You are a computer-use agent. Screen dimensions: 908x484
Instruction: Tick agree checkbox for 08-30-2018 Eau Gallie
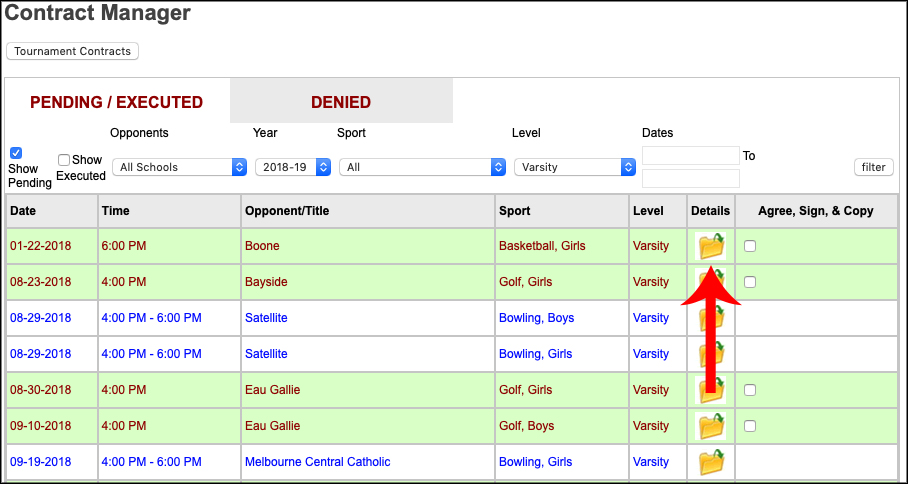pos(750,390)
